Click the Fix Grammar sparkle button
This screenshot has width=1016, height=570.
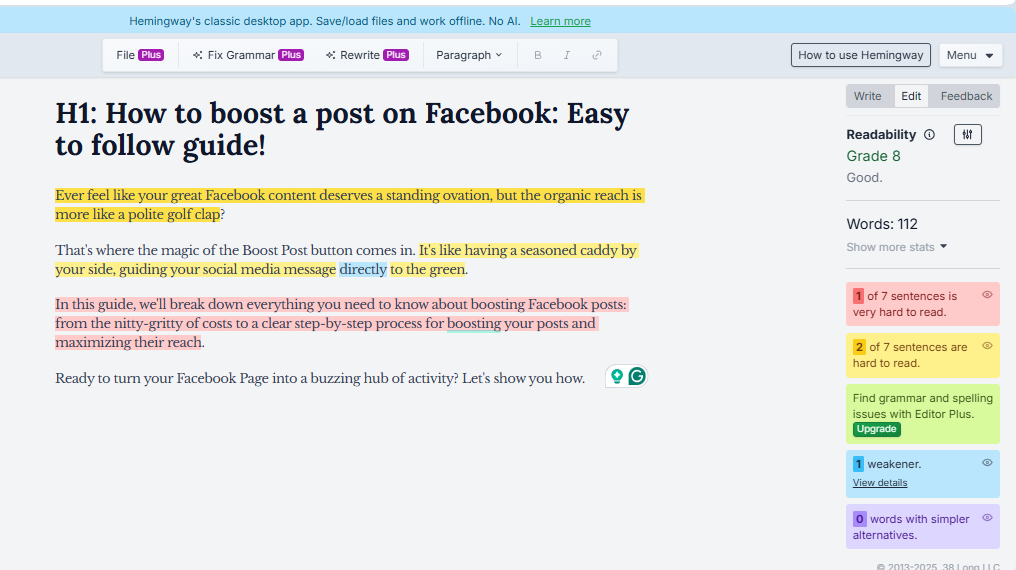(x=248, y=55)
